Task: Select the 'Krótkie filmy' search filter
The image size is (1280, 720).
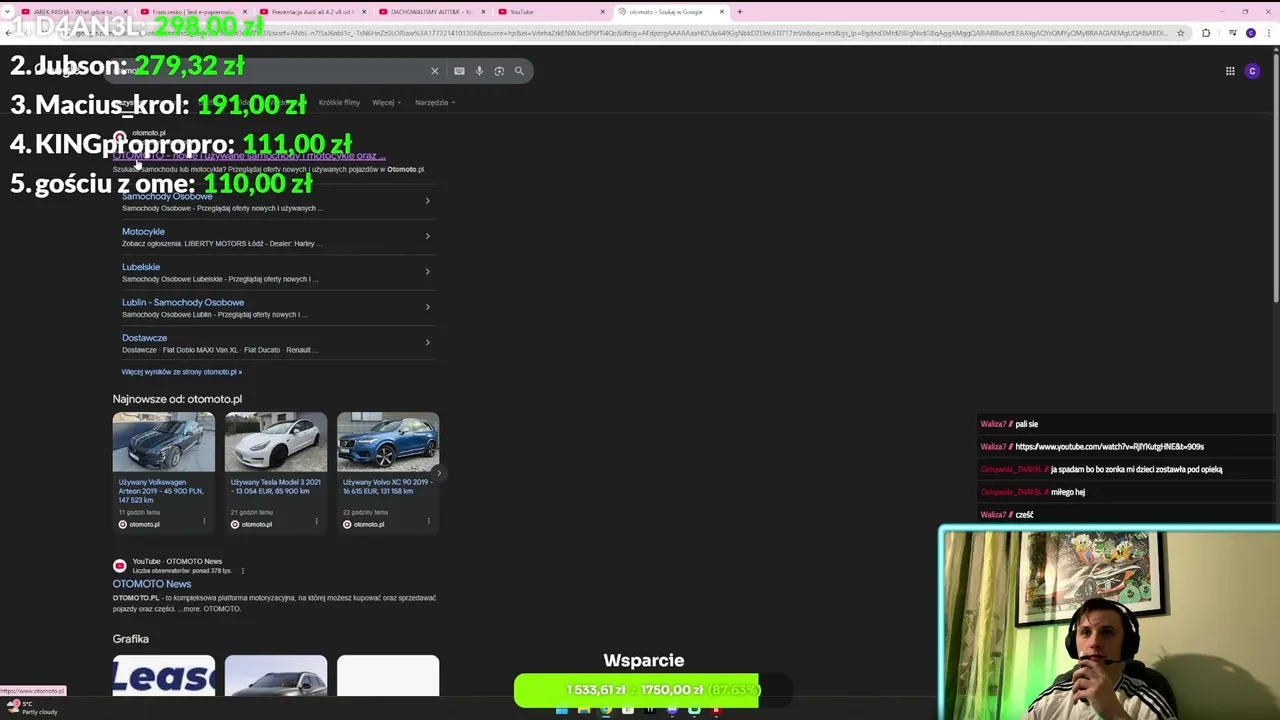Action: tap(339, 102)
